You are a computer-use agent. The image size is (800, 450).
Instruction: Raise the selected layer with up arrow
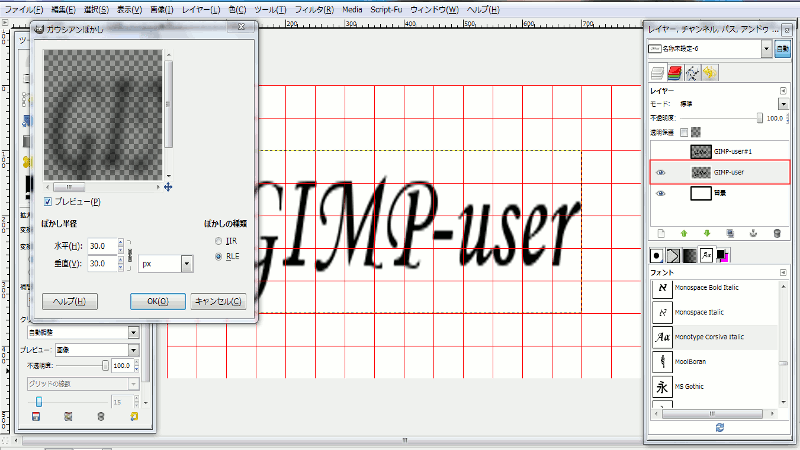click(x=684, y=234)
